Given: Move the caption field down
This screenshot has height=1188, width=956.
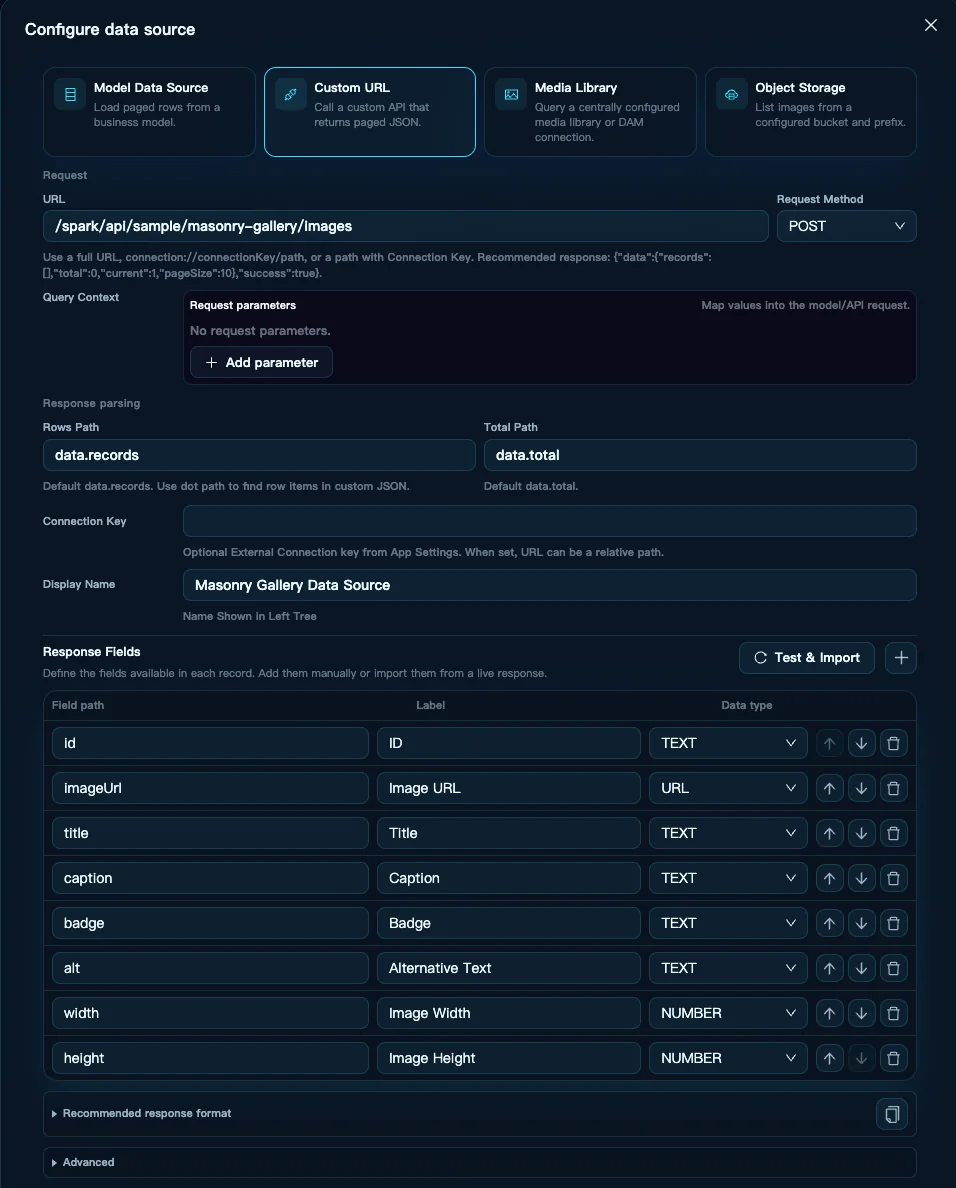Looking at the screenshot, I should click(861, 878).
